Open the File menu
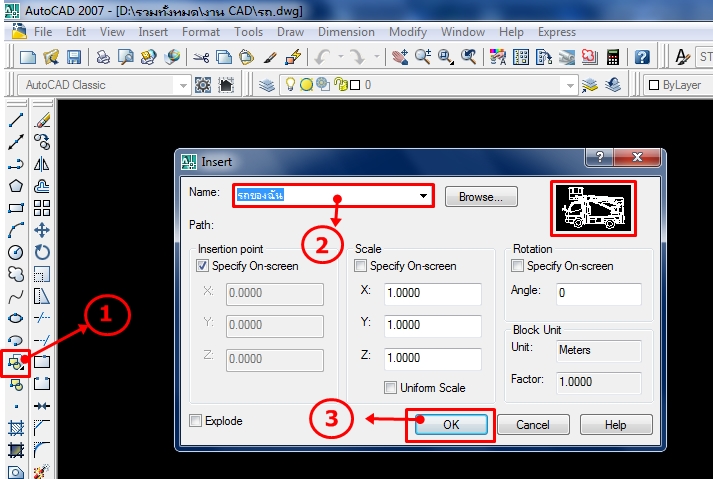 click(x=43, y=32)
